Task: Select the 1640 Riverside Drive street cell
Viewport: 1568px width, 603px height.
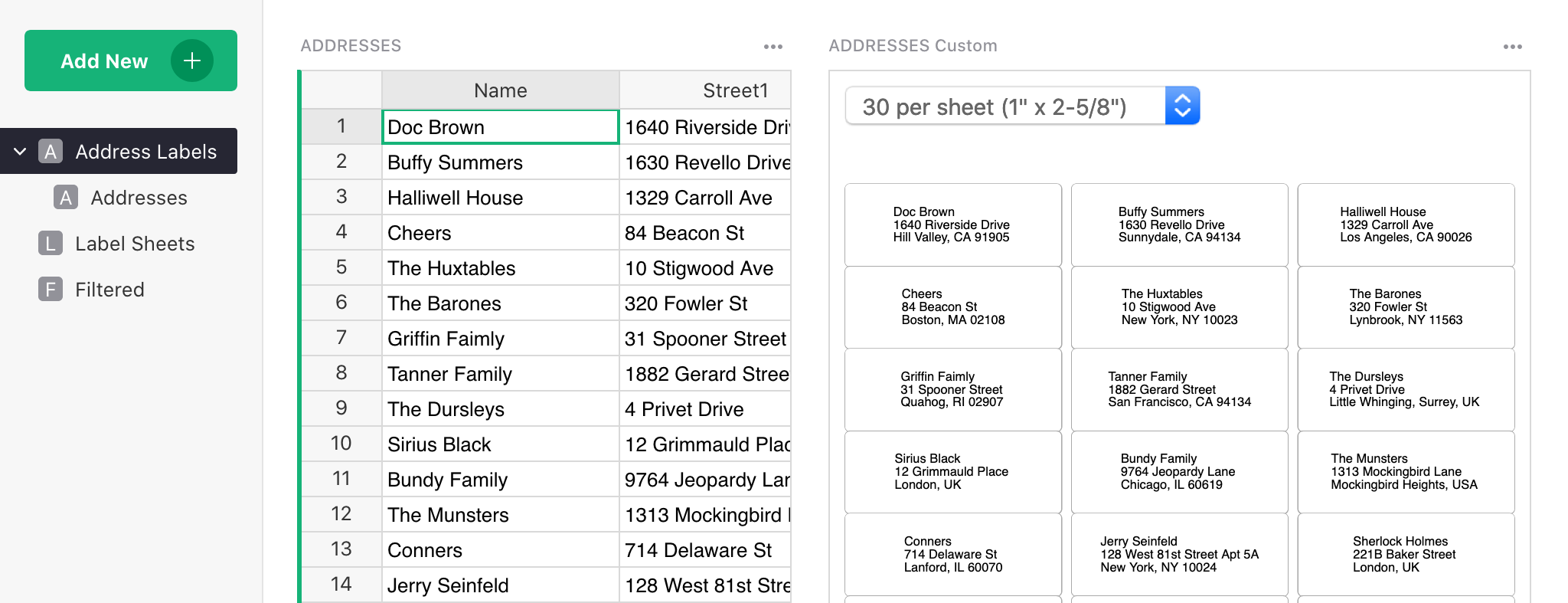Action: tap(705, 126)
